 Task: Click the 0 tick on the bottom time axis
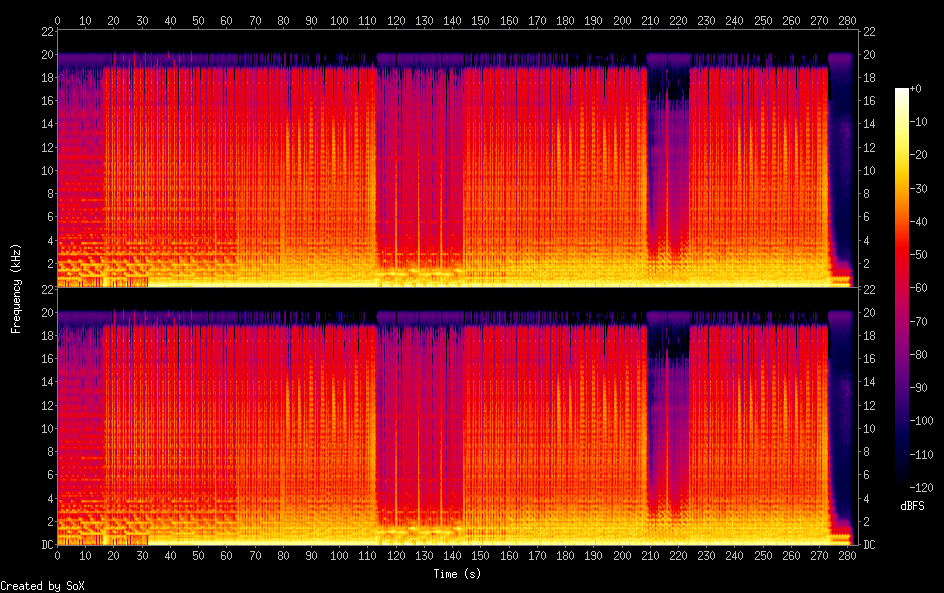tap(58, 555)
